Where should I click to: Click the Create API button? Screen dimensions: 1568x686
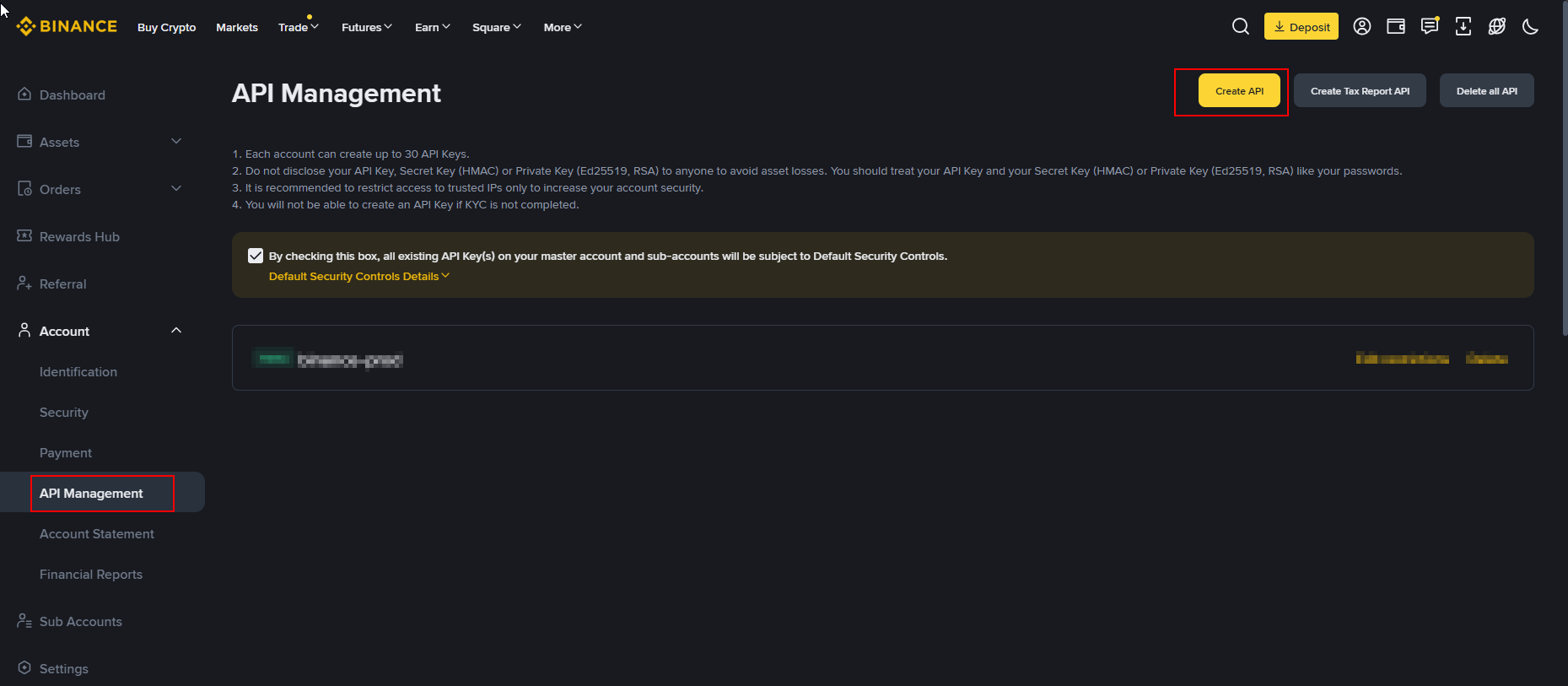(1239, 91)
